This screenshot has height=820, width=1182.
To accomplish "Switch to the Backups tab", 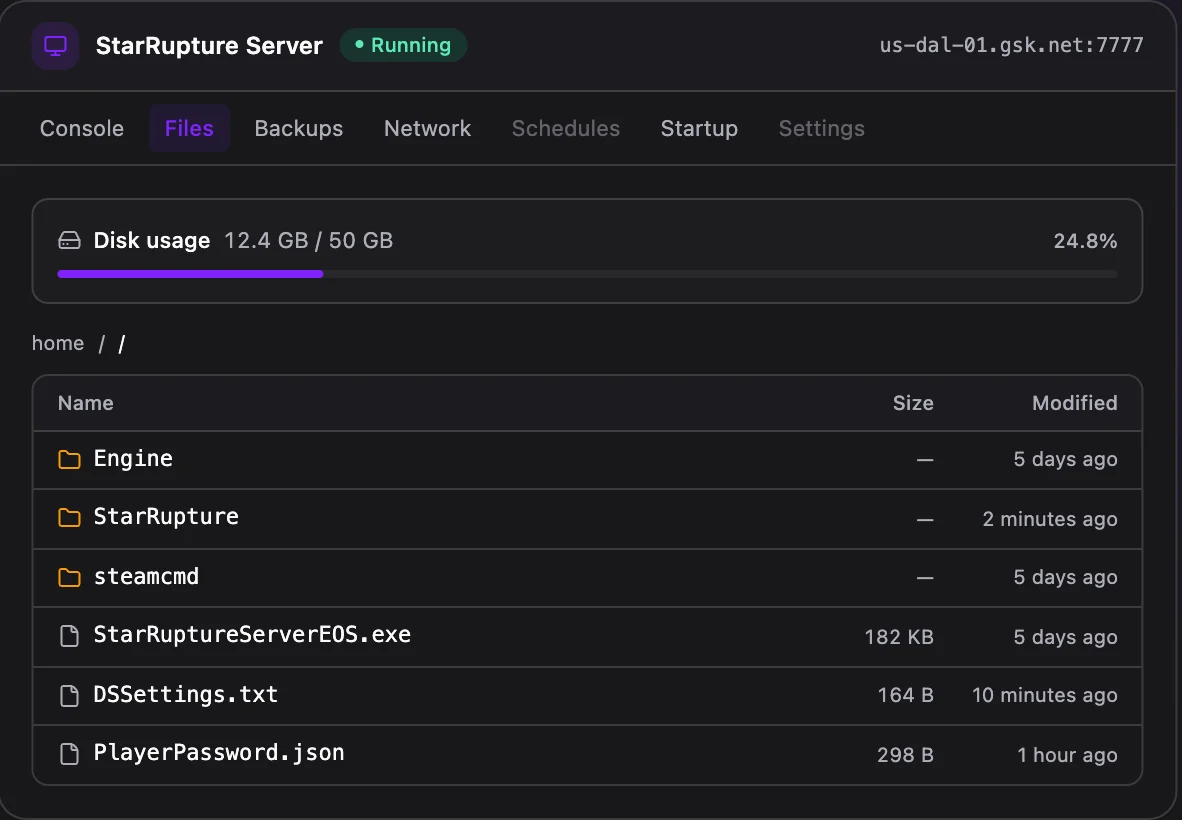I will (299, 128).
